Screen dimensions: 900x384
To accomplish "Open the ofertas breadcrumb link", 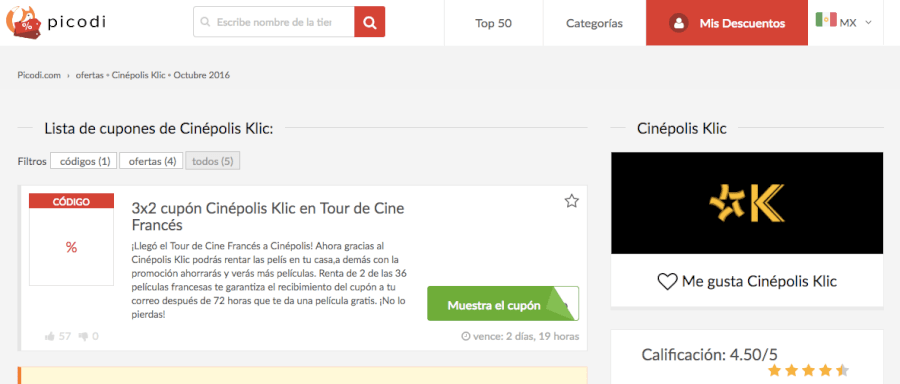I will [x=90, y=75].
